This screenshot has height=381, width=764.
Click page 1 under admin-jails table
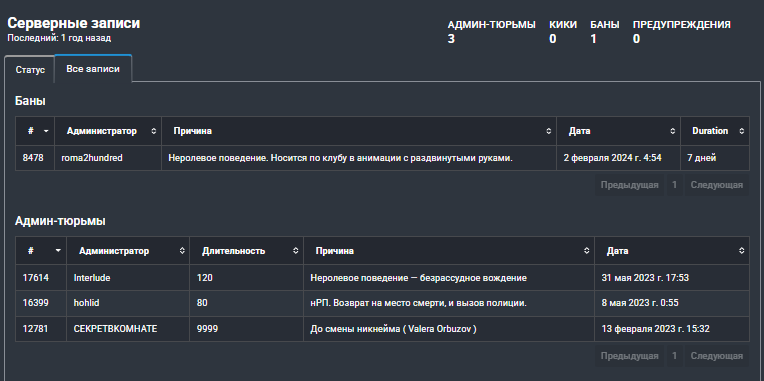coord(674,356)
